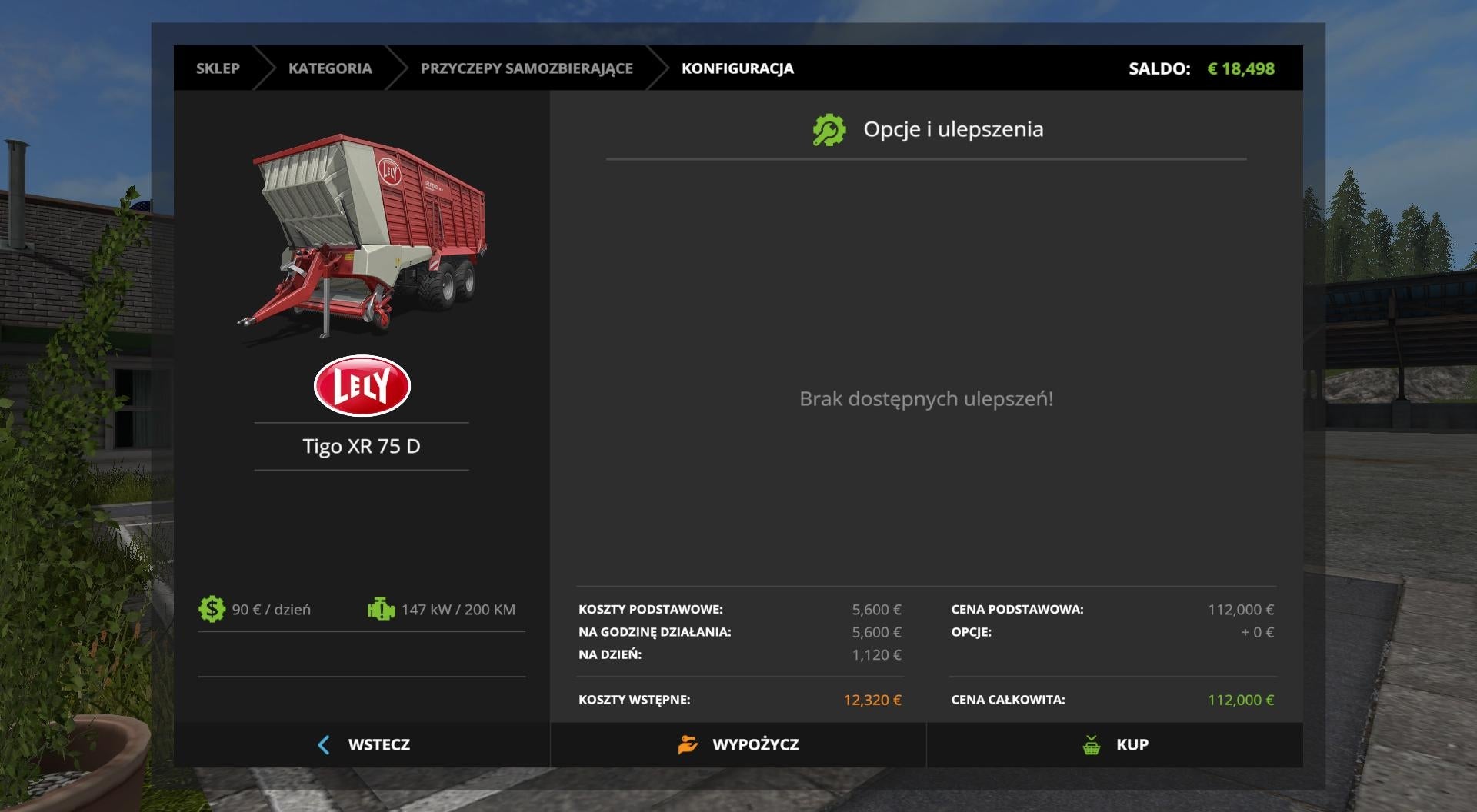Click the Lely brand logo

click(x=362, y=385)
